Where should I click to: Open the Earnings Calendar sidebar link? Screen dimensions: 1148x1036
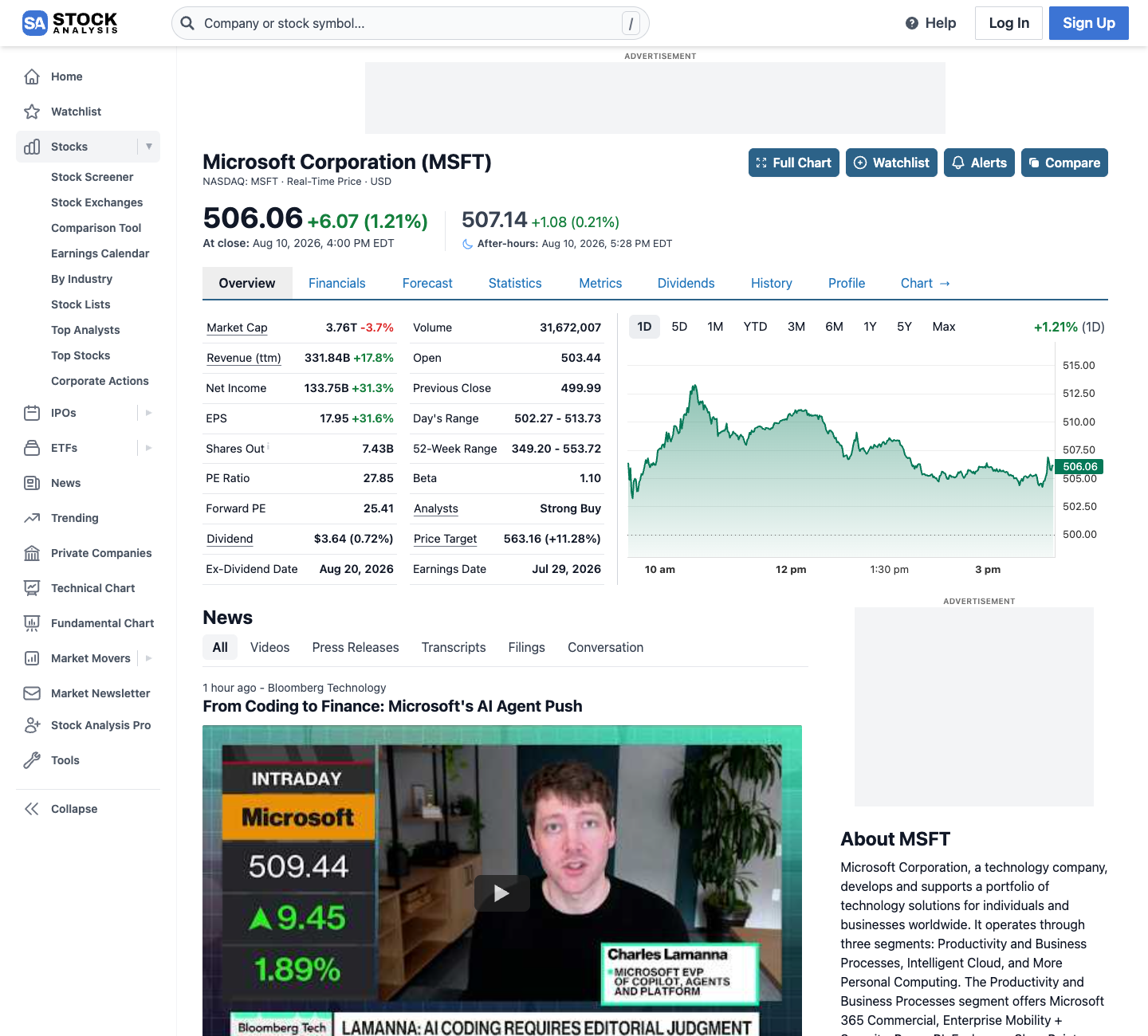point(100,253)
